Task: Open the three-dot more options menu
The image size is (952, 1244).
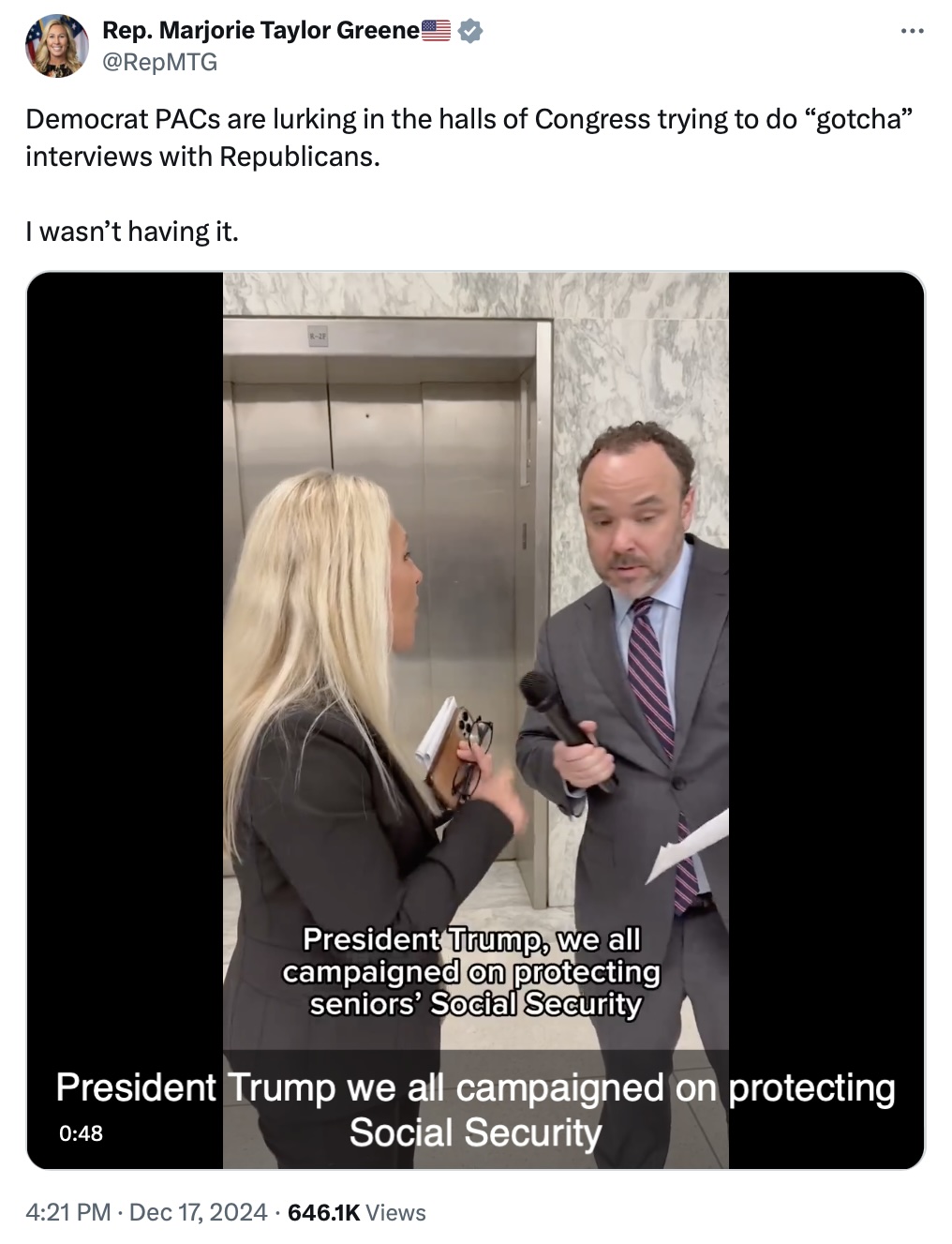Action: (x=912, y=31)
